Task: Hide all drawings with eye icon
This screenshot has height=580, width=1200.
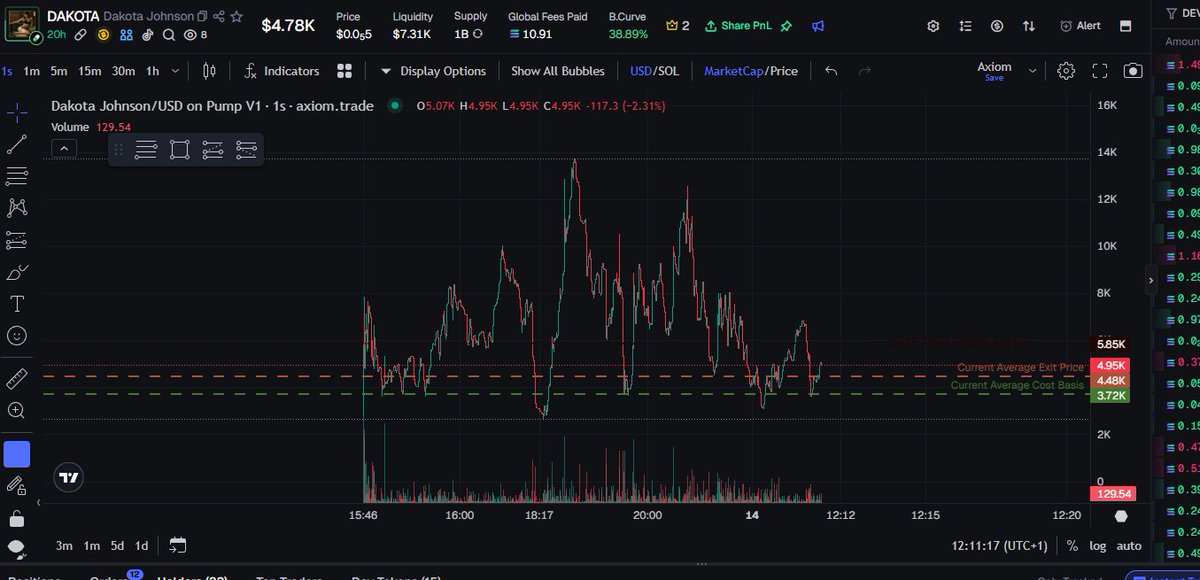Action: click(x=17, y=548)
